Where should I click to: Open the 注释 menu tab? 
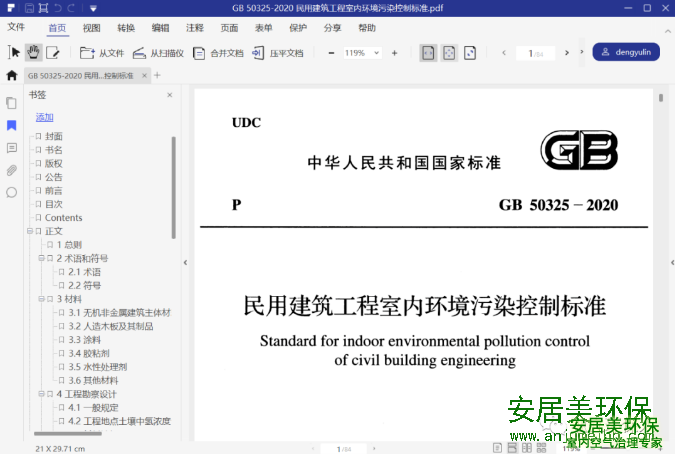coord(194,28)
